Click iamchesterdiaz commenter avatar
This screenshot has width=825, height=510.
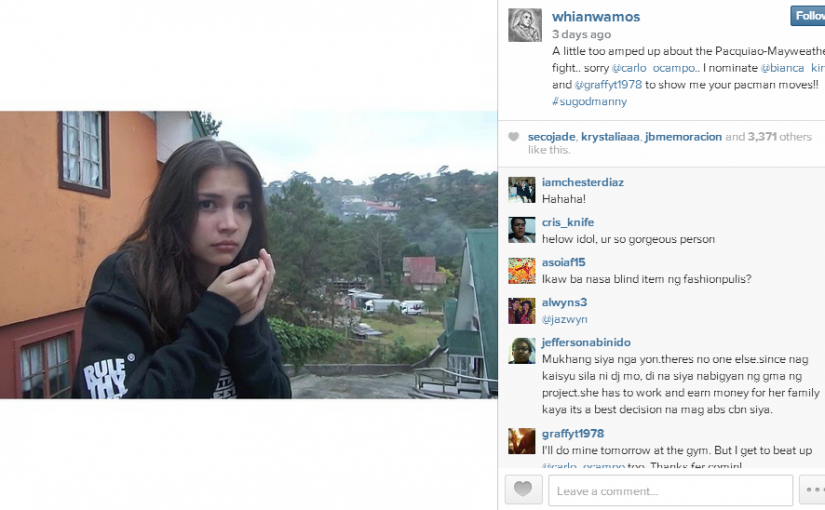521,190
